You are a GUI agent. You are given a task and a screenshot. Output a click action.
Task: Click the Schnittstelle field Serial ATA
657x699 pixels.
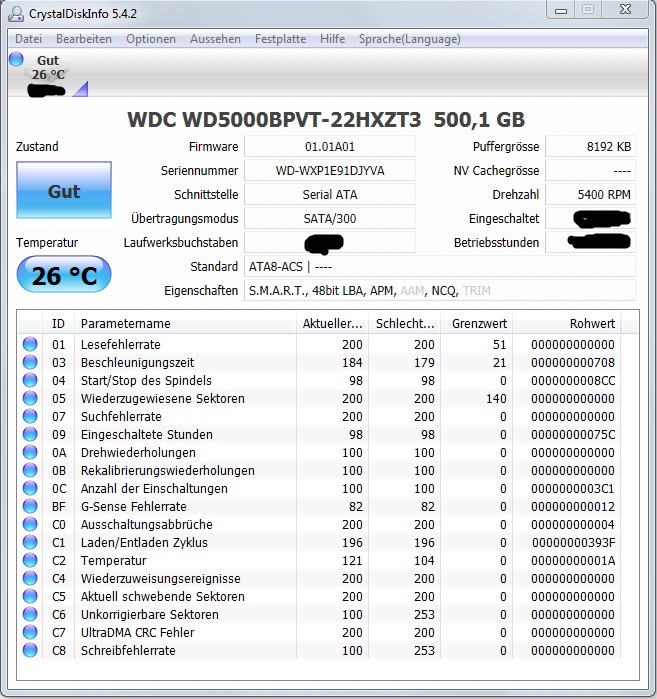tap(330, 194)
